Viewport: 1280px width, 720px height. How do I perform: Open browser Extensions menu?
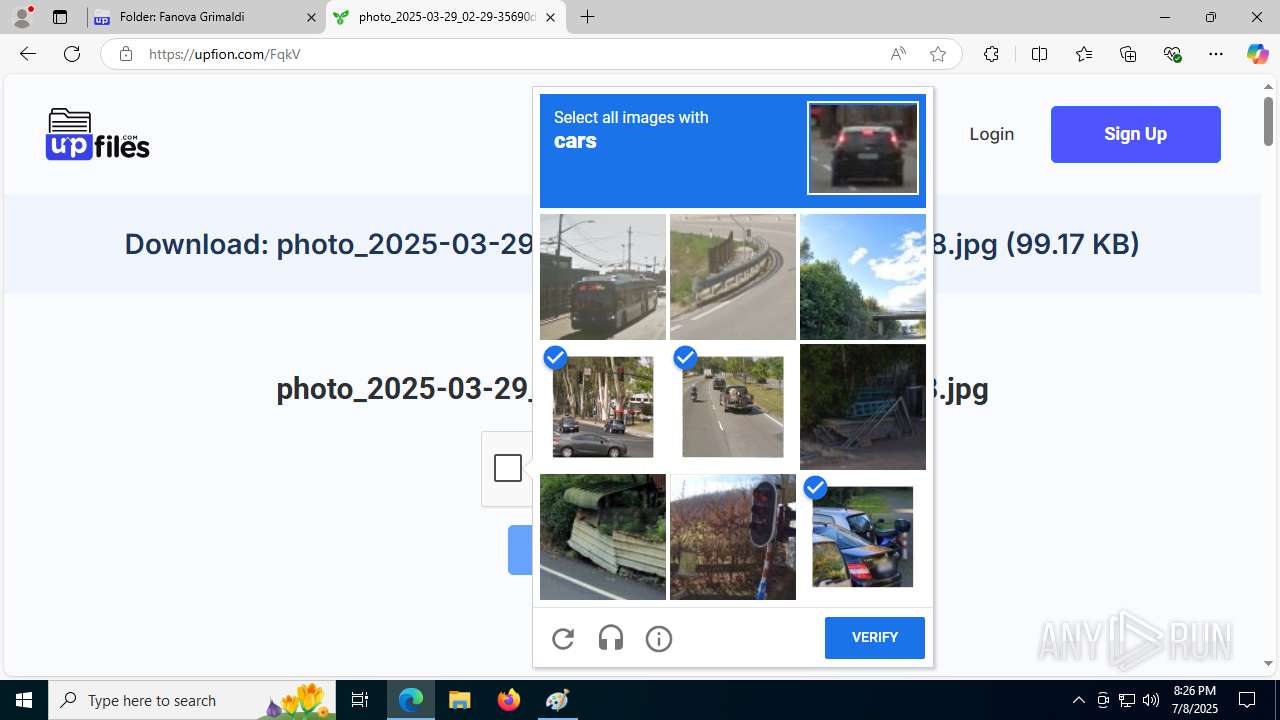991,54
